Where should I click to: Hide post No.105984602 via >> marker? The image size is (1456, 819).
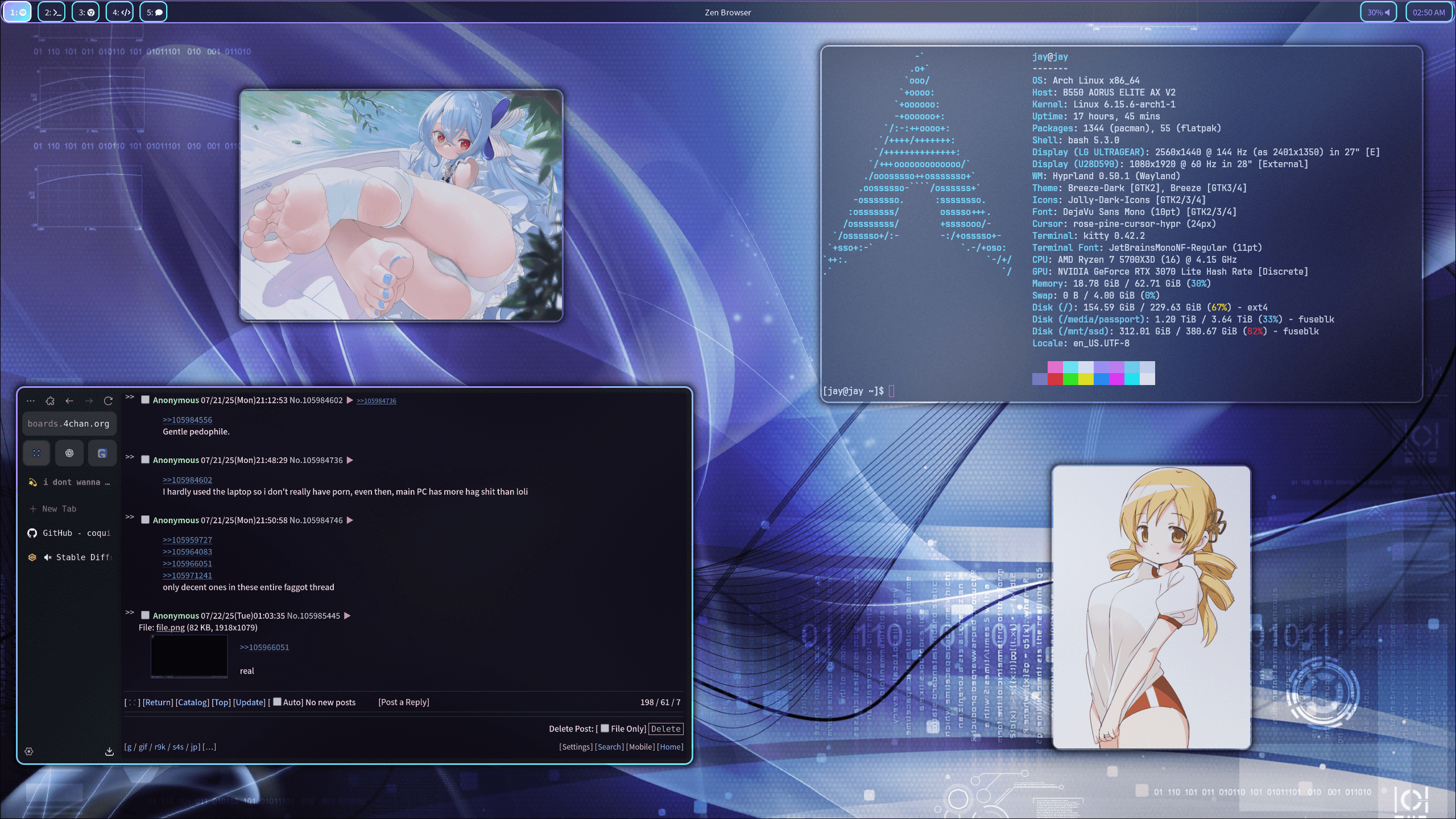[x=130, y=397]
